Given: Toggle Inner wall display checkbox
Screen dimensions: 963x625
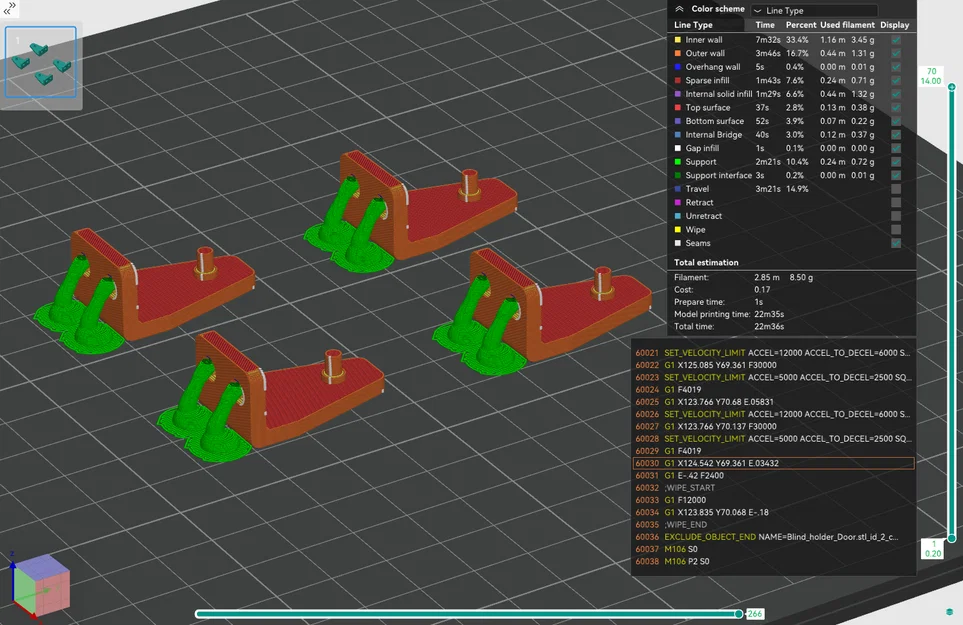Looking at the screenshot, I should [x=896, y=40].
